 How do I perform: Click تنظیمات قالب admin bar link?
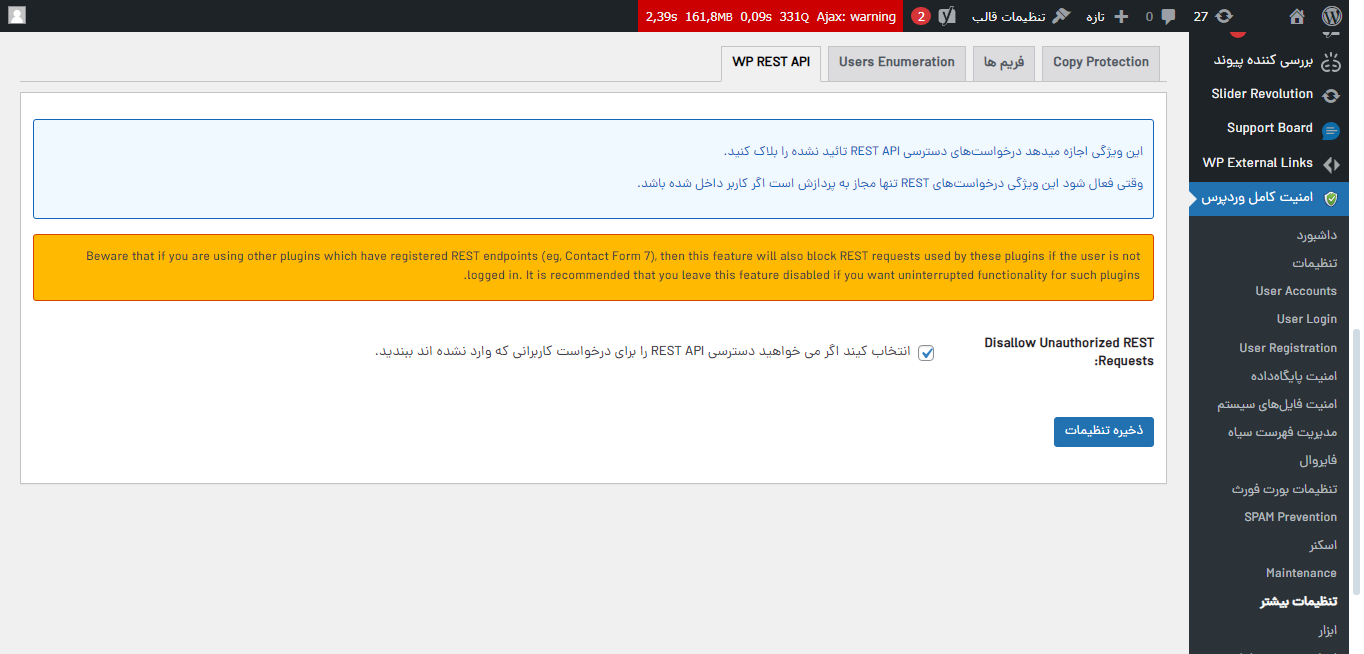[1008, 16]
